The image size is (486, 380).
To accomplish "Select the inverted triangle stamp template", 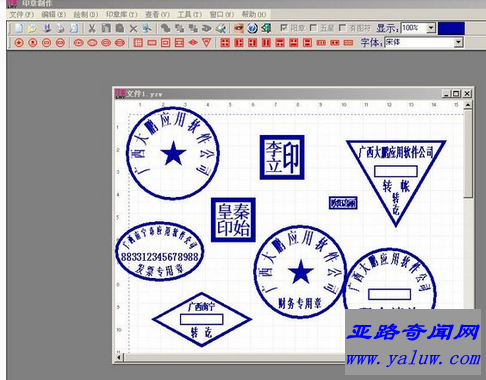I will [207, 43].
